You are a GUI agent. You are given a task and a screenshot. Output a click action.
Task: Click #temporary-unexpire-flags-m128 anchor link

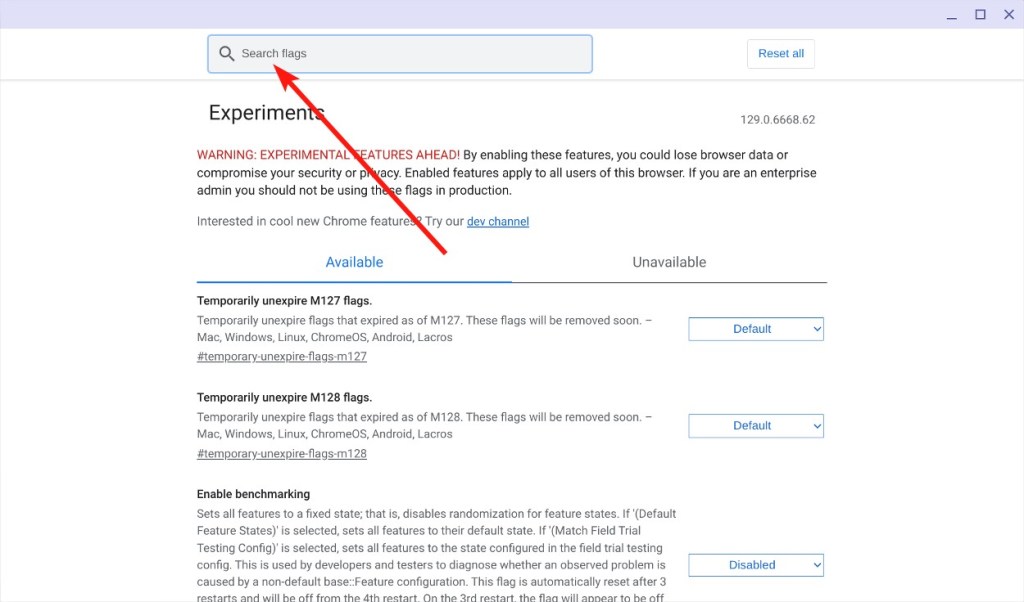click(x=281, y=453)
